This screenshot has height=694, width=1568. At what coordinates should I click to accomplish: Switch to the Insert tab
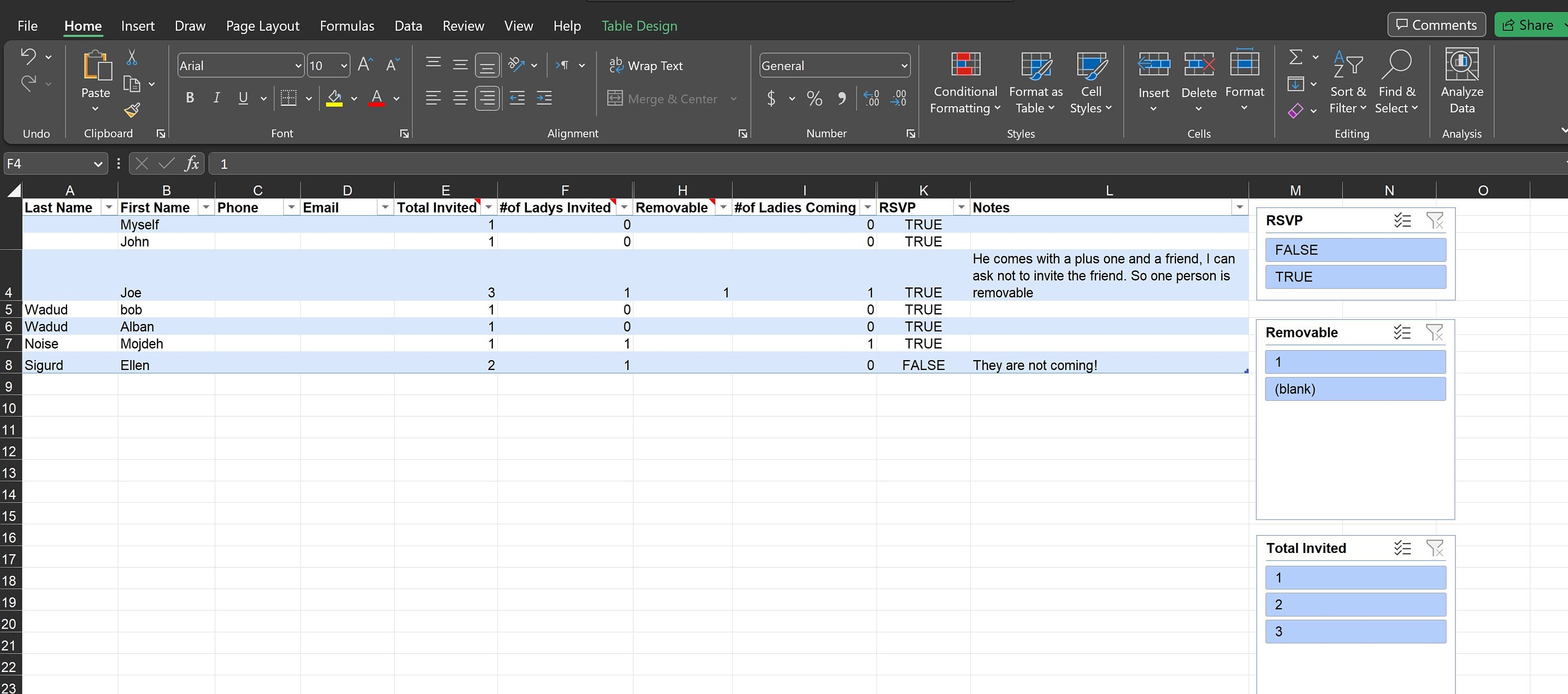click(137, 26)
